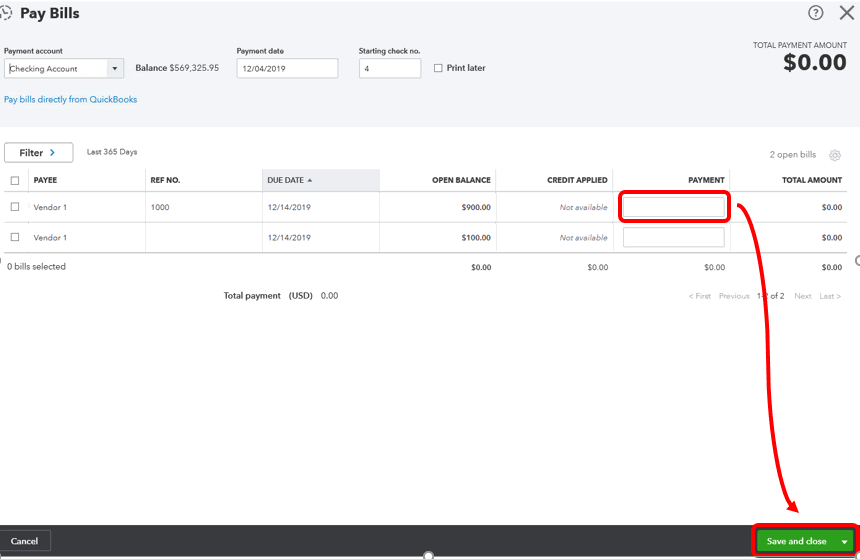Jump to Last page of bills
This screenshot has width=860, height=559.
pos(830,296)
